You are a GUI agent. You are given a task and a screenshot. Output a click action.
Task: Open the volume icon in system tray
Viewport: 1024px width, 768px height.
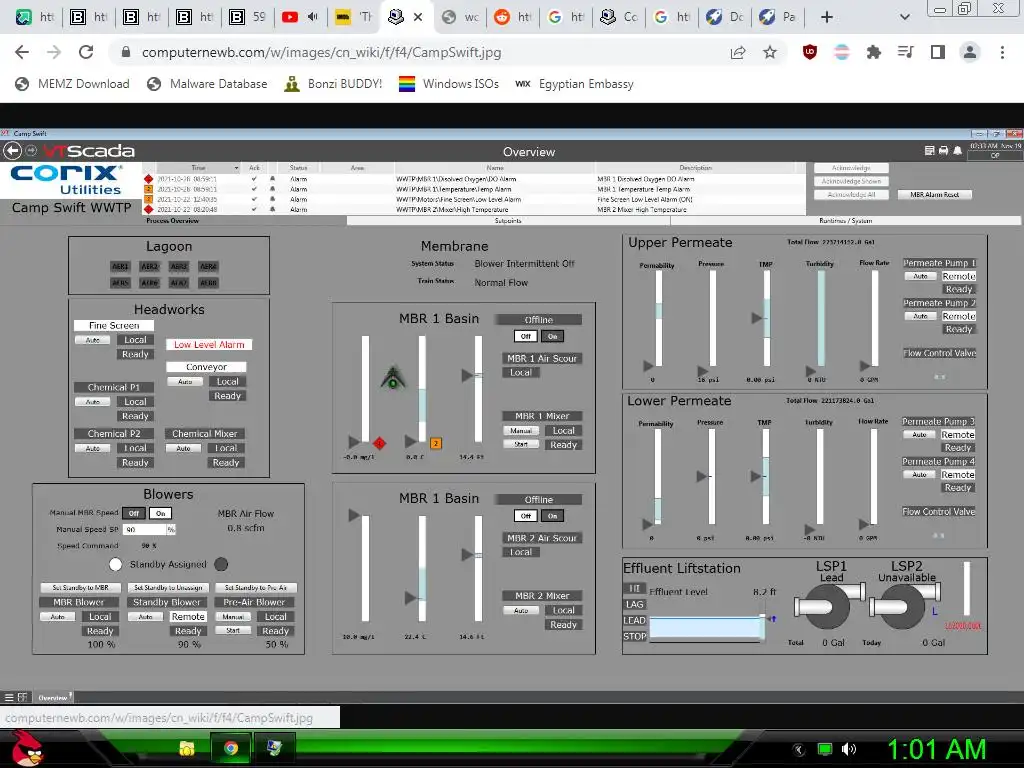pos(848,749)
